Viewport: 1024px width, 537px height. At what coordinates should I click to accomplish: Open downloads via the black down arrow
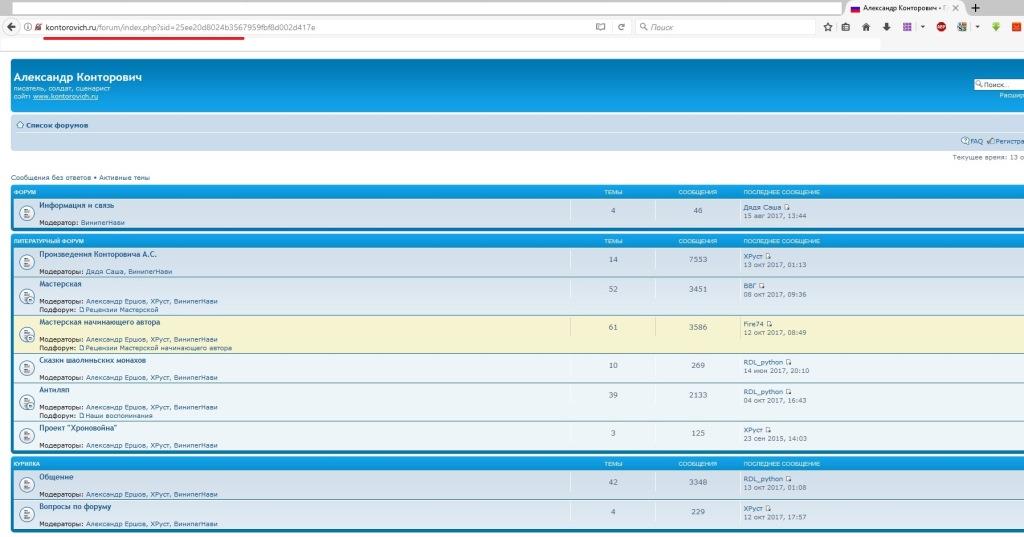coord(886,27)
